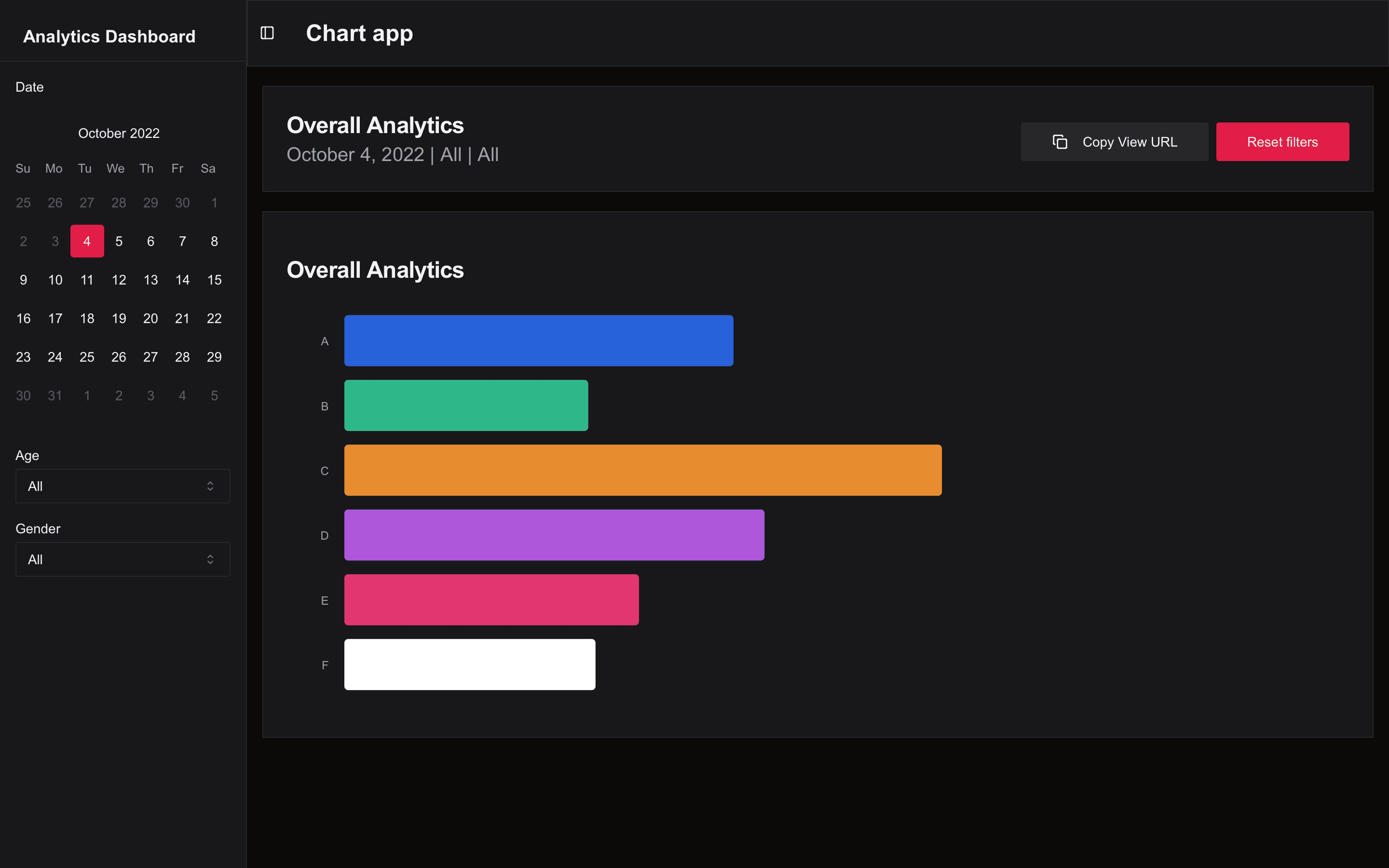Pick October 13 on the calendar
The height and width of the screenshot is (868, 1389).
150,280
